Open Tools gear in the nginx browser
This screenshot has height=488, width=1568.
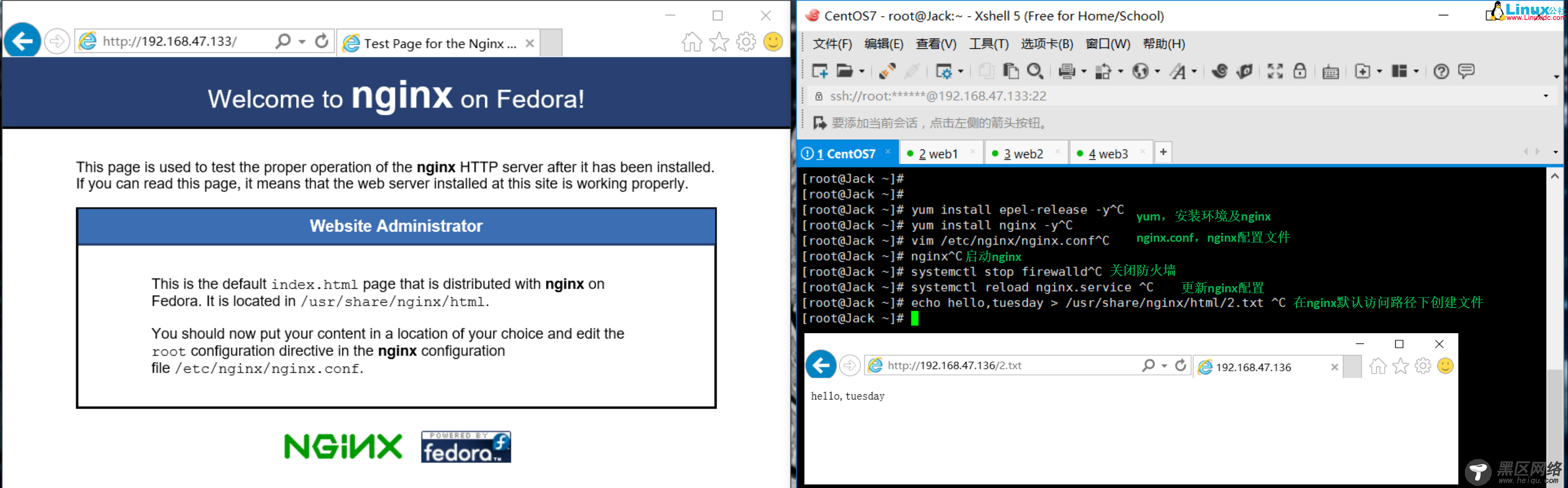click(746, 41)
